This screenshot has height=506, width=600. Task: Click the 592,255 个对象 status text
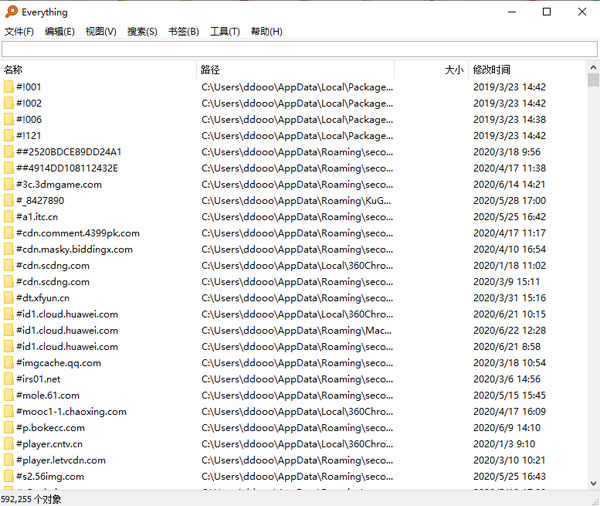31,499
